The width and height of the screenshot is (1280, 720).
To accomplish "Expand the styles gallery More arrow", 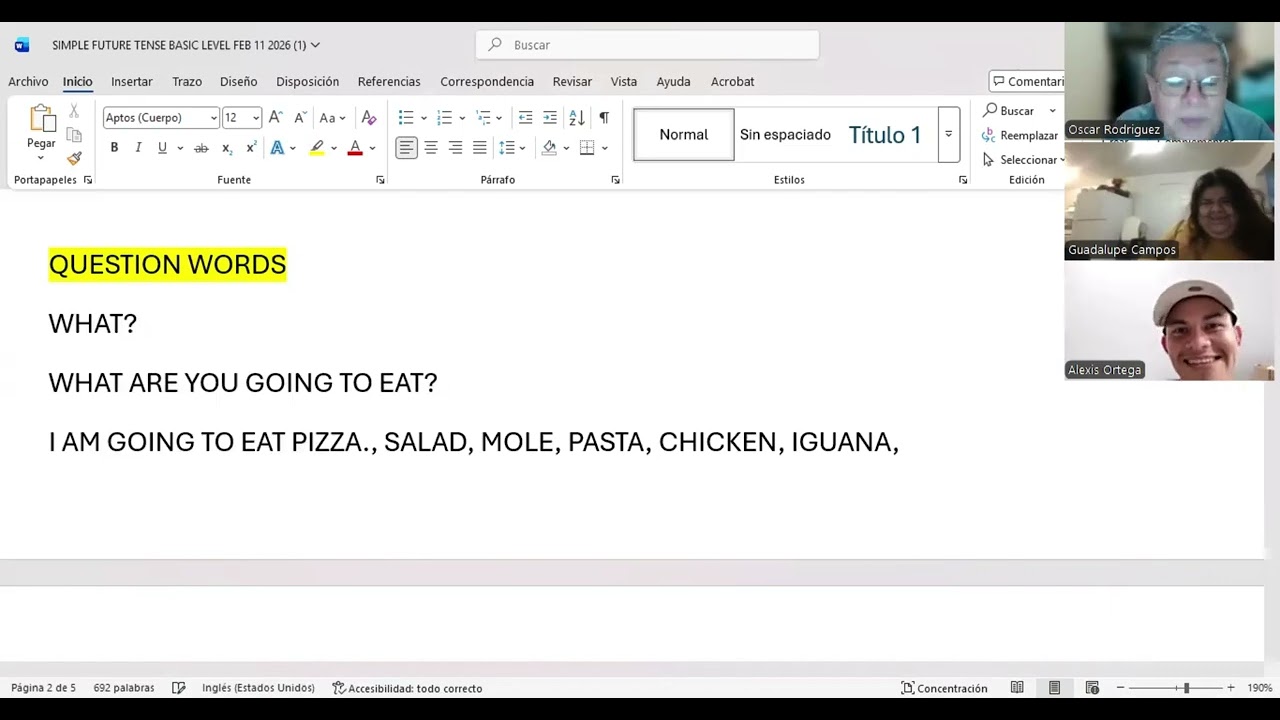I will (x=949, y=134).
